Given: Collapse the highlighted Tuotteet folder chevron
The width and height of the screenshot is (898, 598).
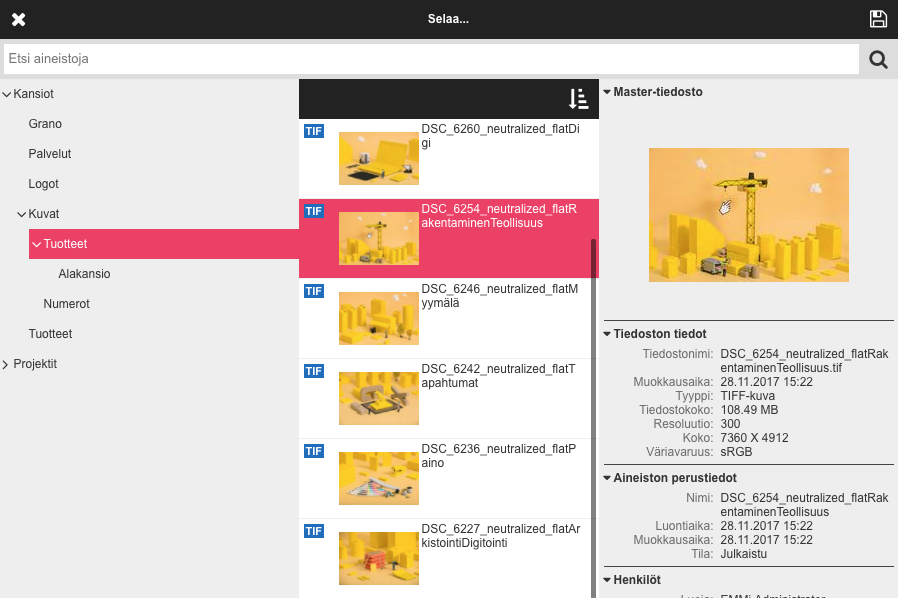Looking at the screenshot, I should coord(37,245).
